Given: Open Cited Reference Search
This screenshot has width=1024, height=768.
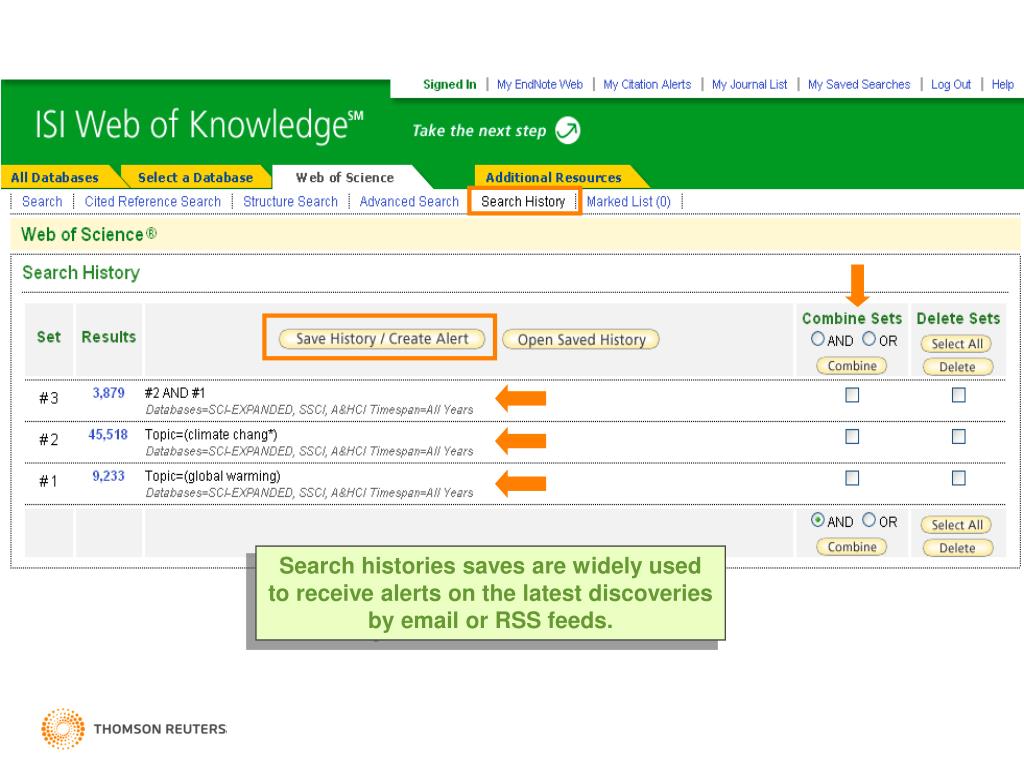Looking at the screenshot, I should pyautogui.click(x=153, y=202).
